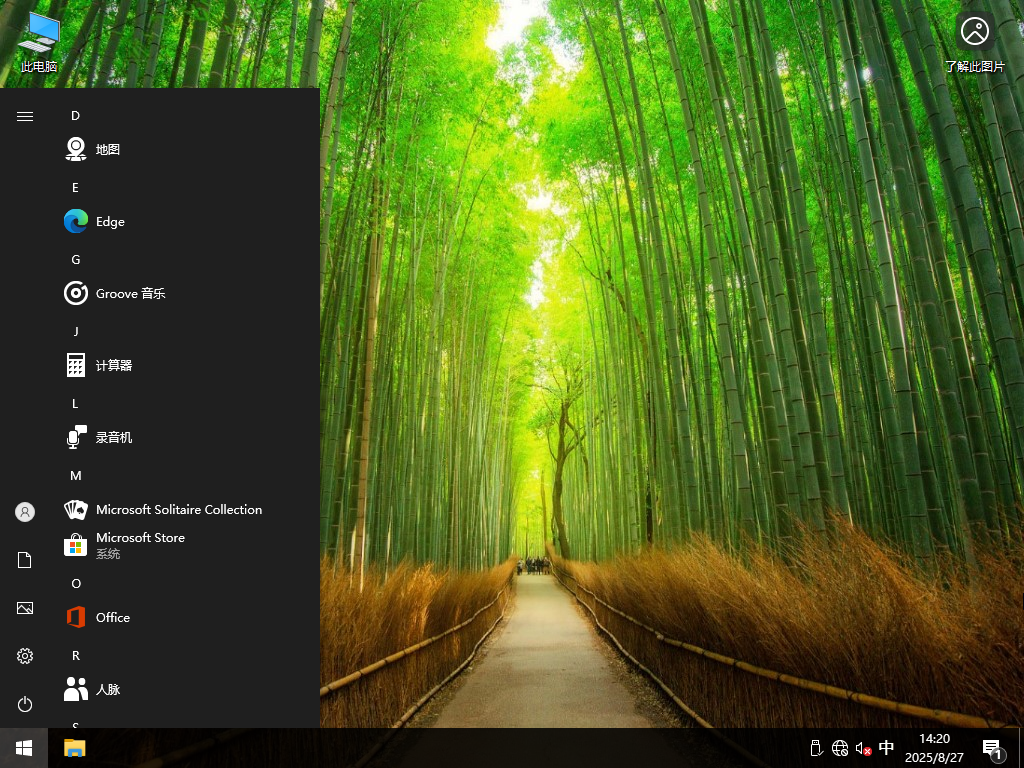Open the 了解此图片 link on the desktop
The width and height of the screenshot is (1024, 768).
(x=975, y=40)
